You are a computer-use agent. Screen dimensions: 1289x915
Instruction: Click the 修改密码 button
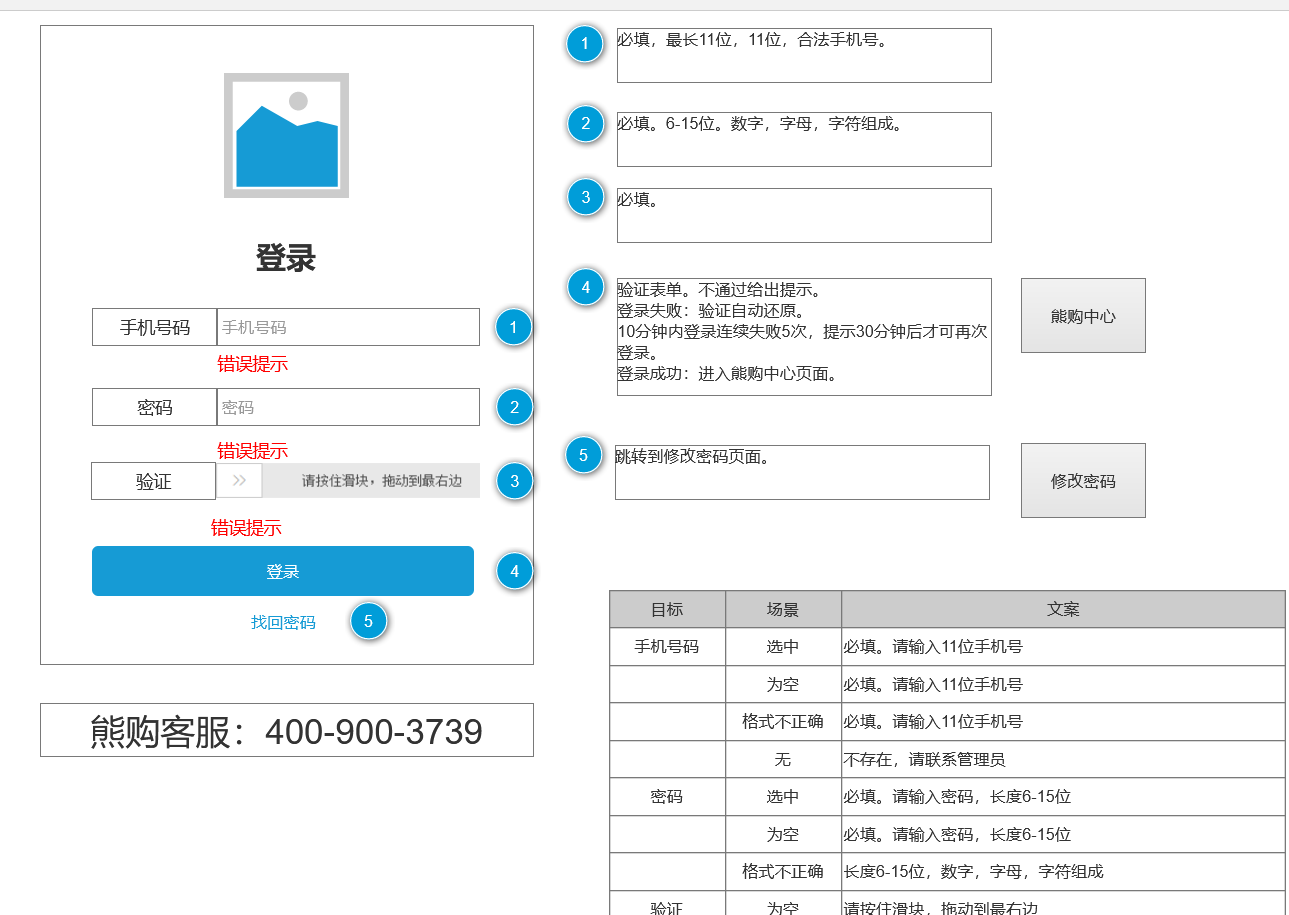[x=1083, y=481]
